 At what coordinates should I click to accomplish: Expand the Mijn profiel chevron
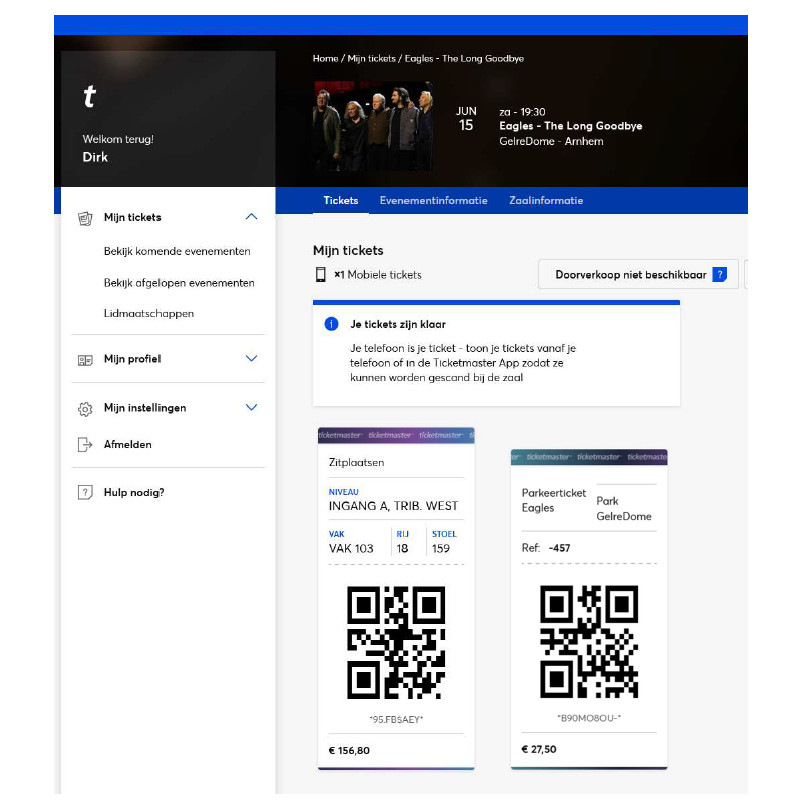(x=251, y=359)
